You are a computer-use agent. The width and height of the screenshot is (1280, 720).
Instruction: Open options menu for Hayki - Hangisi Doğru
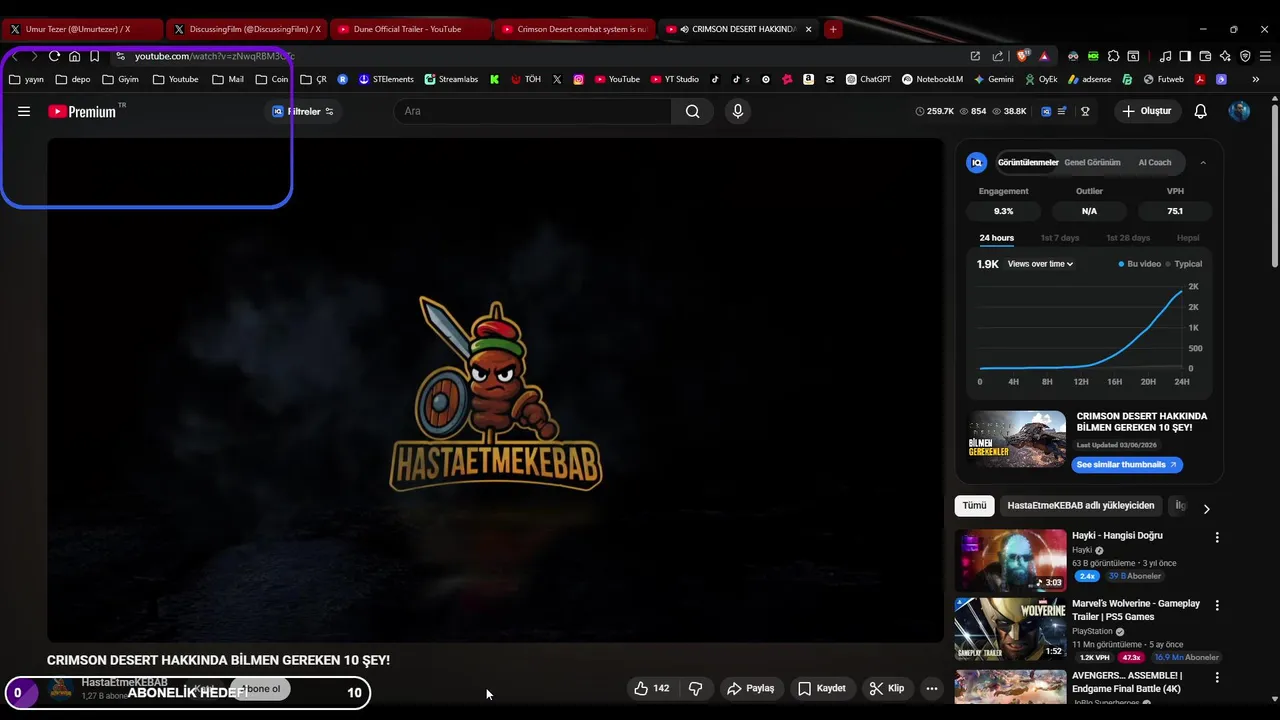coord(1217,537)
